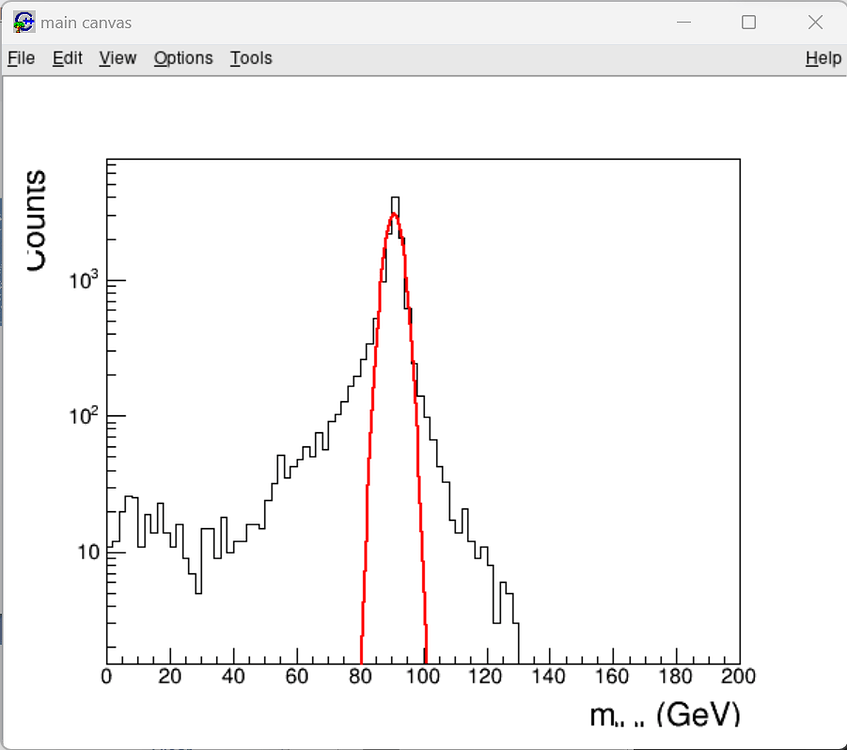Click the y-axis label 10^3
Screen dimensions: 847x750
[84, 280]
